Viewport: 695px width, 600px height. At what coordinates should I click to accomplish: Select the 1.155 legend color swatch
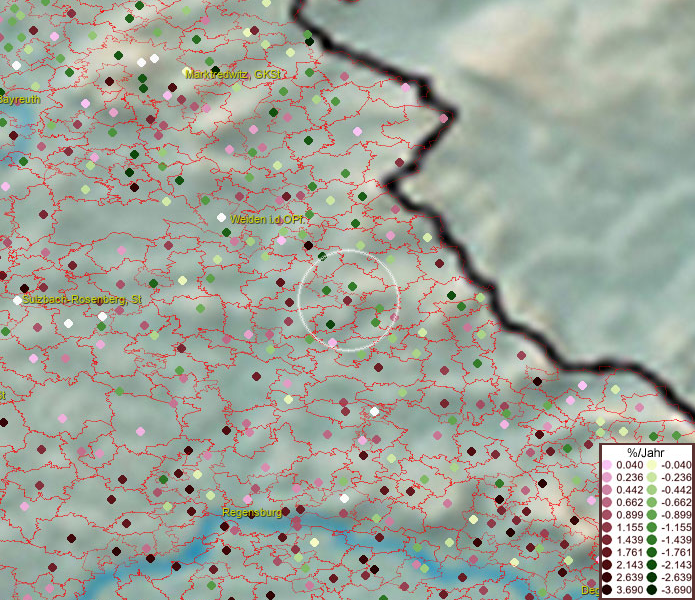[607, 527]
